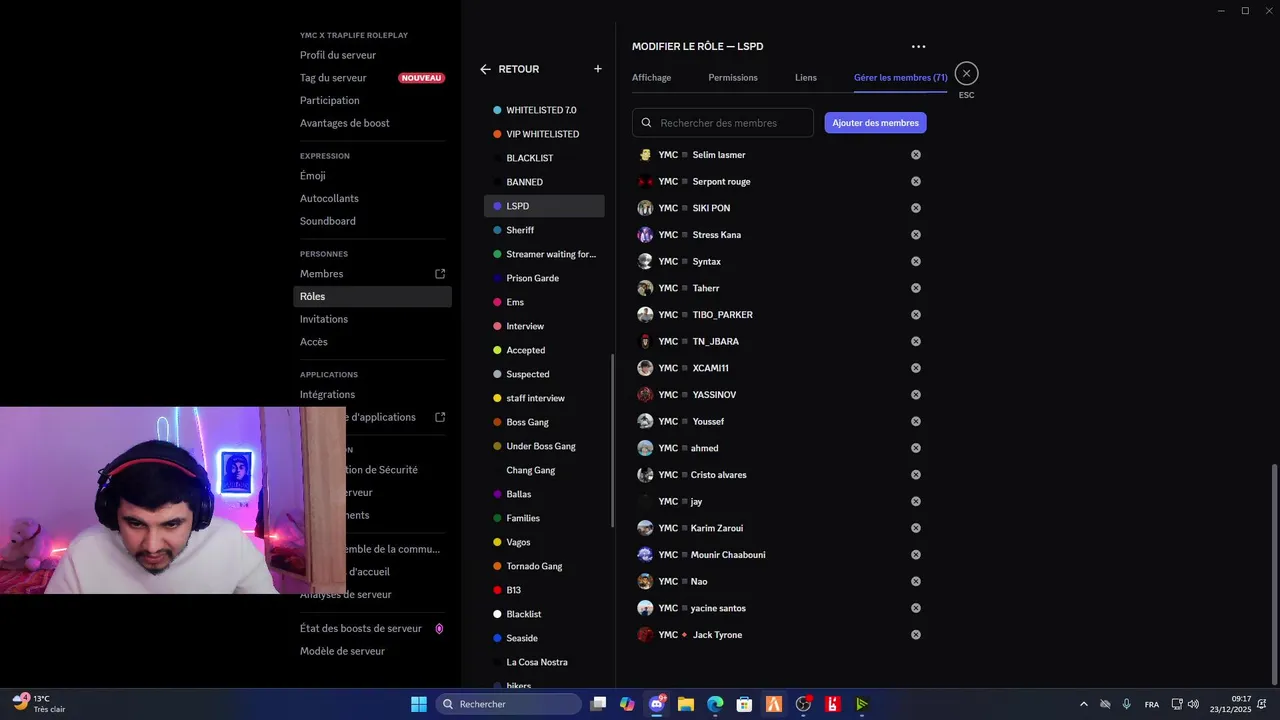Click the Rechercher des membres search field

[x=723, y=123]
